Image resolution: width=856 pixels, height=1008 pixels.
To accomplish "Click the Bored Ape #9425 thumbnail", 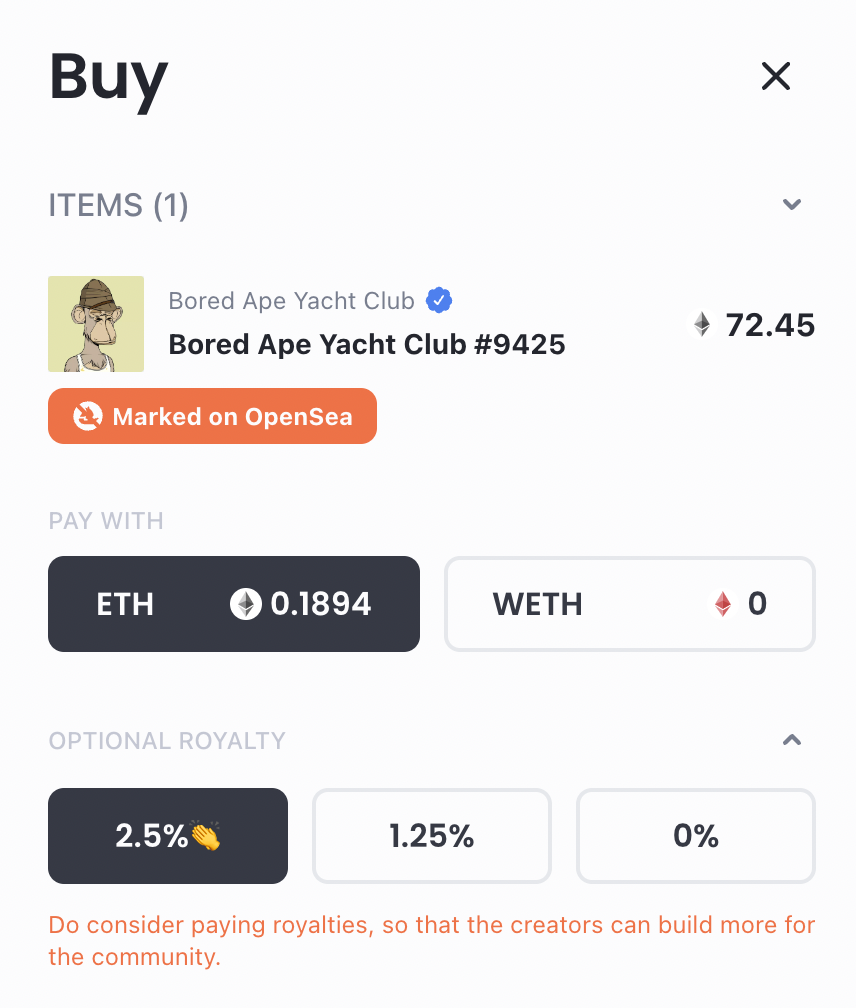I will (96, 324).
